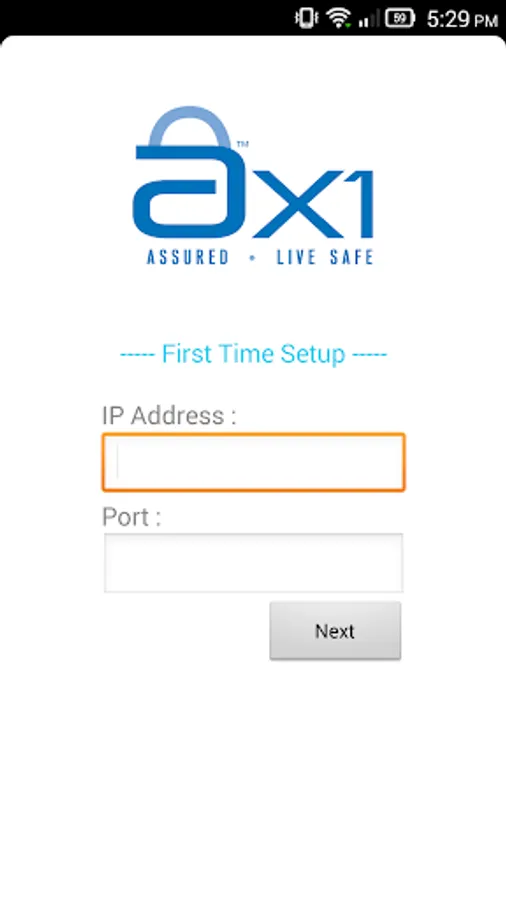Screen dimensions: 506x900
Task: Select the Port input field
Action: click(254, 562)
